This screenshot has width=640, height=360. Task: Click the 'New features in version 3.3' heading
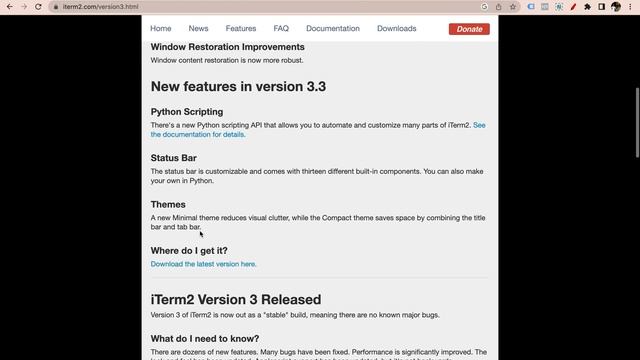[238, 87]
